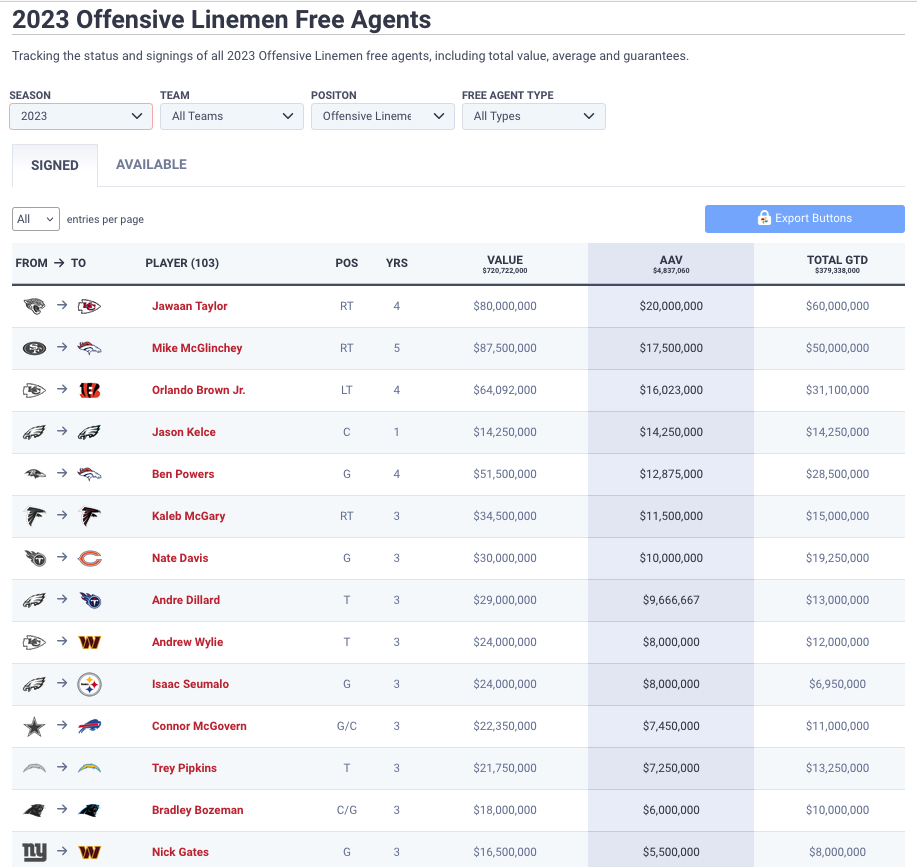Click Andre Dillard's $9,666,667 AAV

[671, 600]
